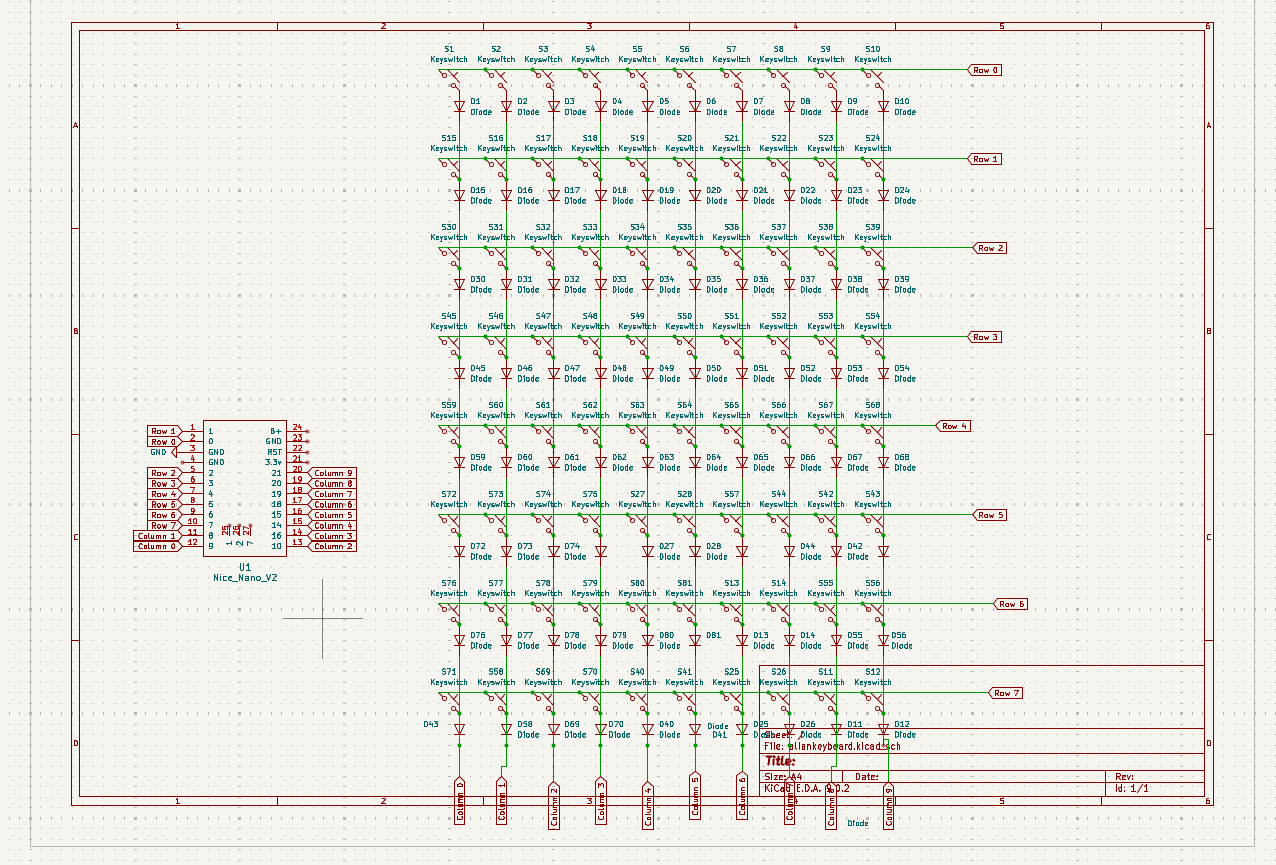Click the Rev field in the title block
This screenshot has width=1276, height=865.
[x=1122, y=775]
